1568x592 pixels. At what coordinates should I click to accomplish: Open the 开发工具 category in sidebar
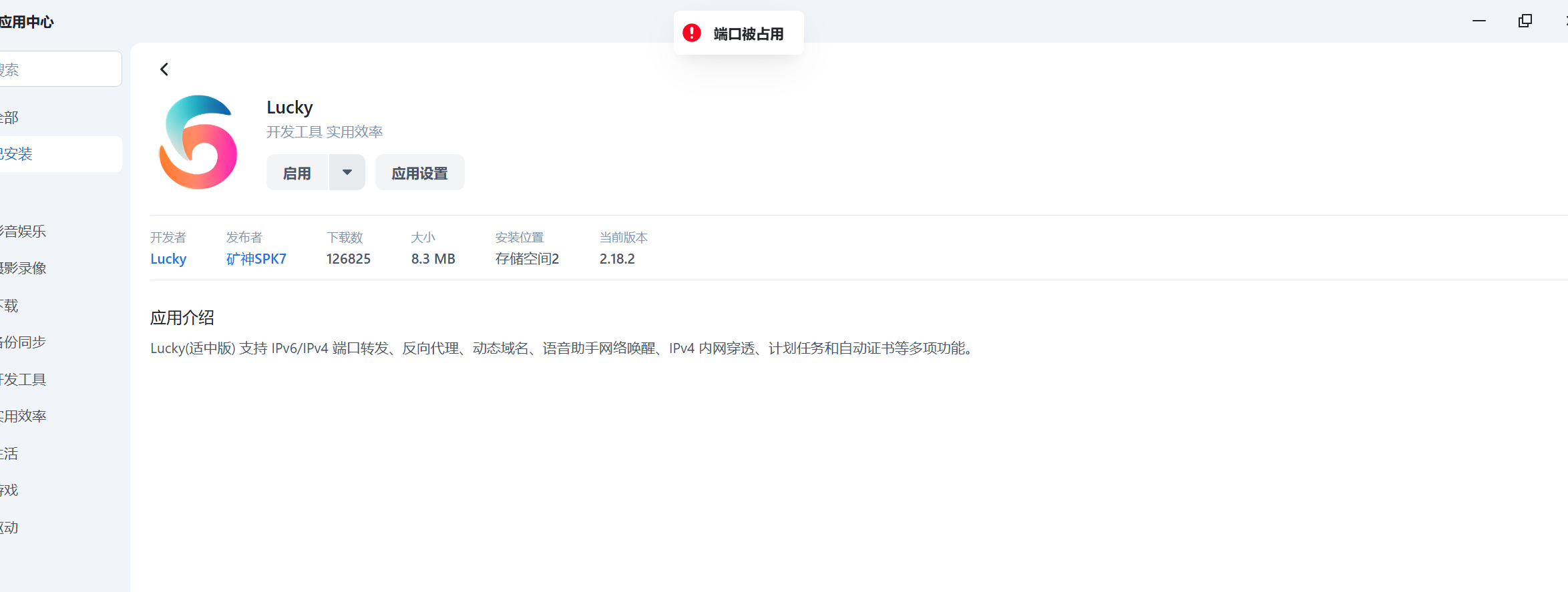(23, 380)
